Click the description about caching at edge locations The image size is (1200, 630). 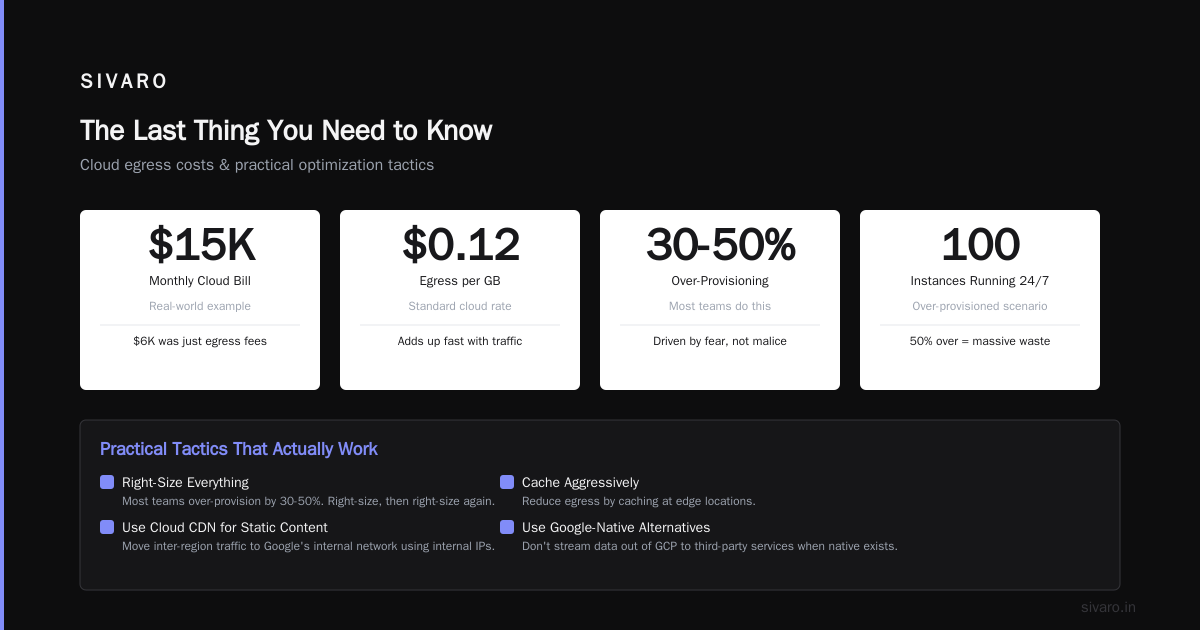(x=639, y=501)
